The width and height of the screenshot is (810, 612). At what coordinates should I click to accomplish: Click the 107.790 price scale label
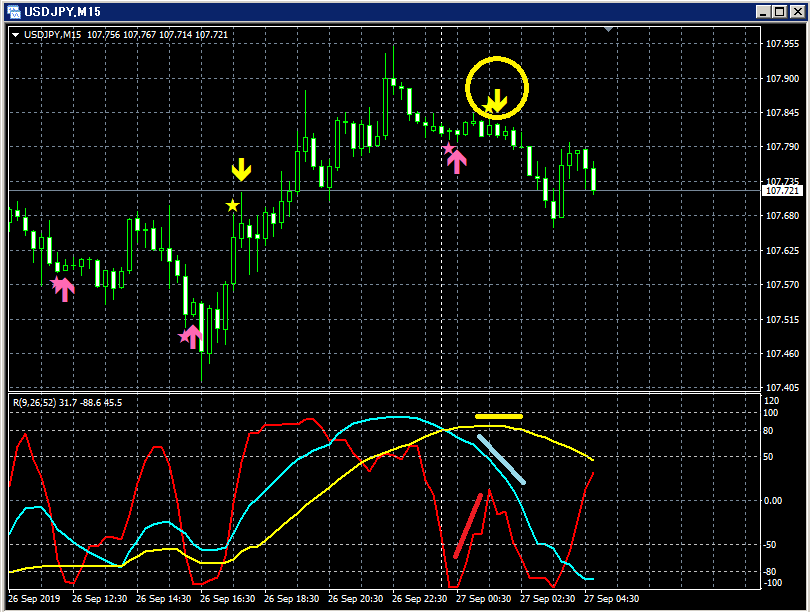[x=782, y=147]
